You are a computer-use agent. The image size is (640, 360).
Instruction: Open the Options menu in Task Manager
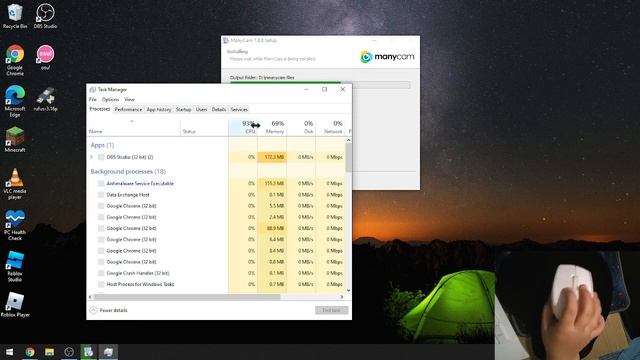click(x=110, y=99)
